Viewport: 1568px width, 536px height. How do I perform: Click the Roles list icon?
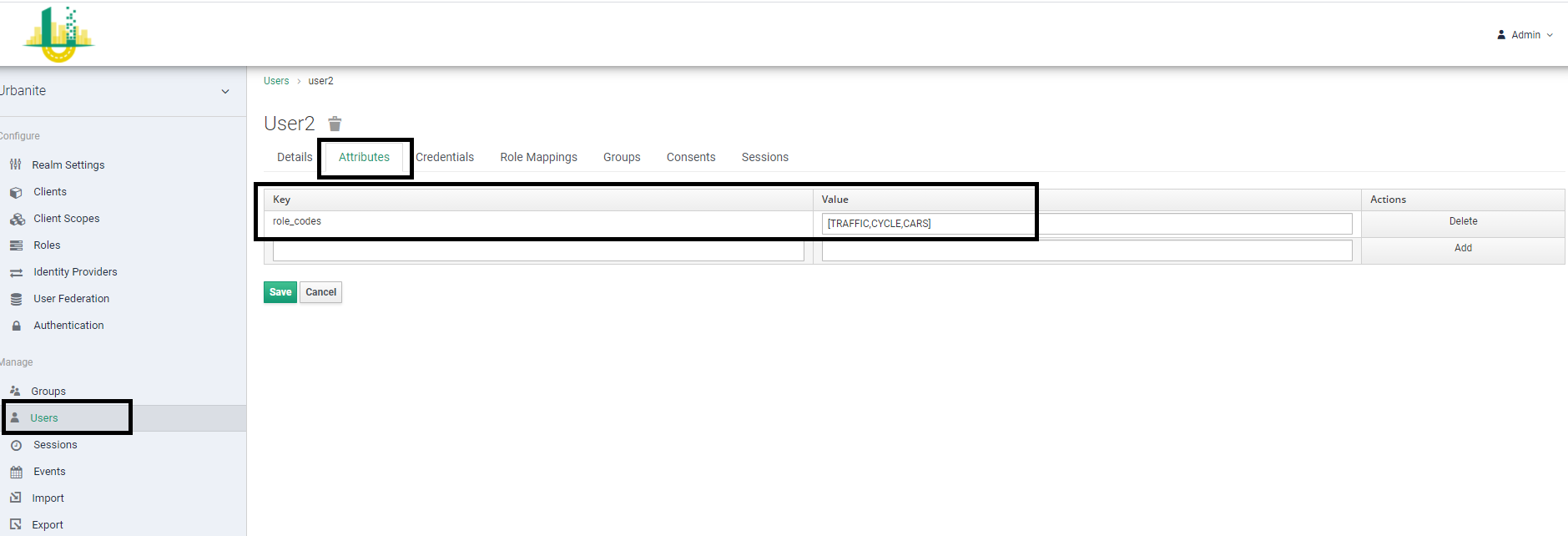(16, 245)
